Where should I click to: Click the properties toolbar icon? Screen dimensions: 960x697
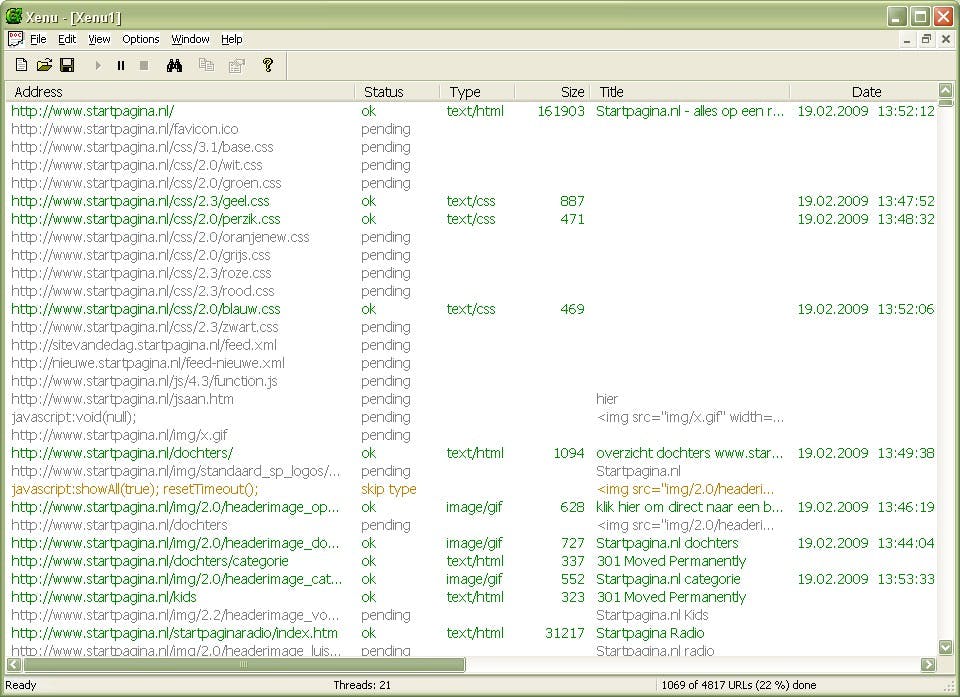point(236,65)
